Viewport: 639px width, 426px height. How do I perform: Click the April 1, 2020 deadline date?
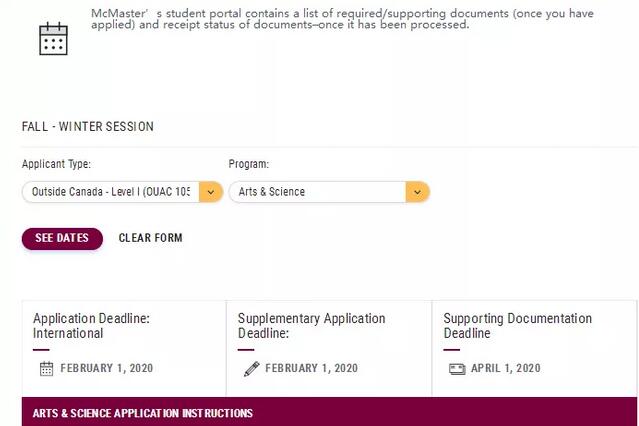(x=505, y=369)
